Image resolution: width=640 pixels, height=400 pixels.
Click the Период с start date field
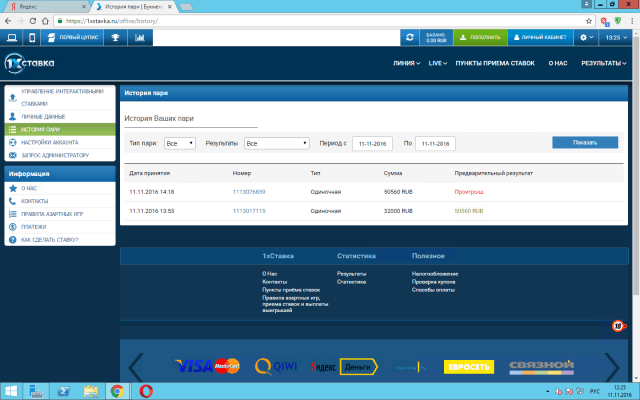(372, 143)
